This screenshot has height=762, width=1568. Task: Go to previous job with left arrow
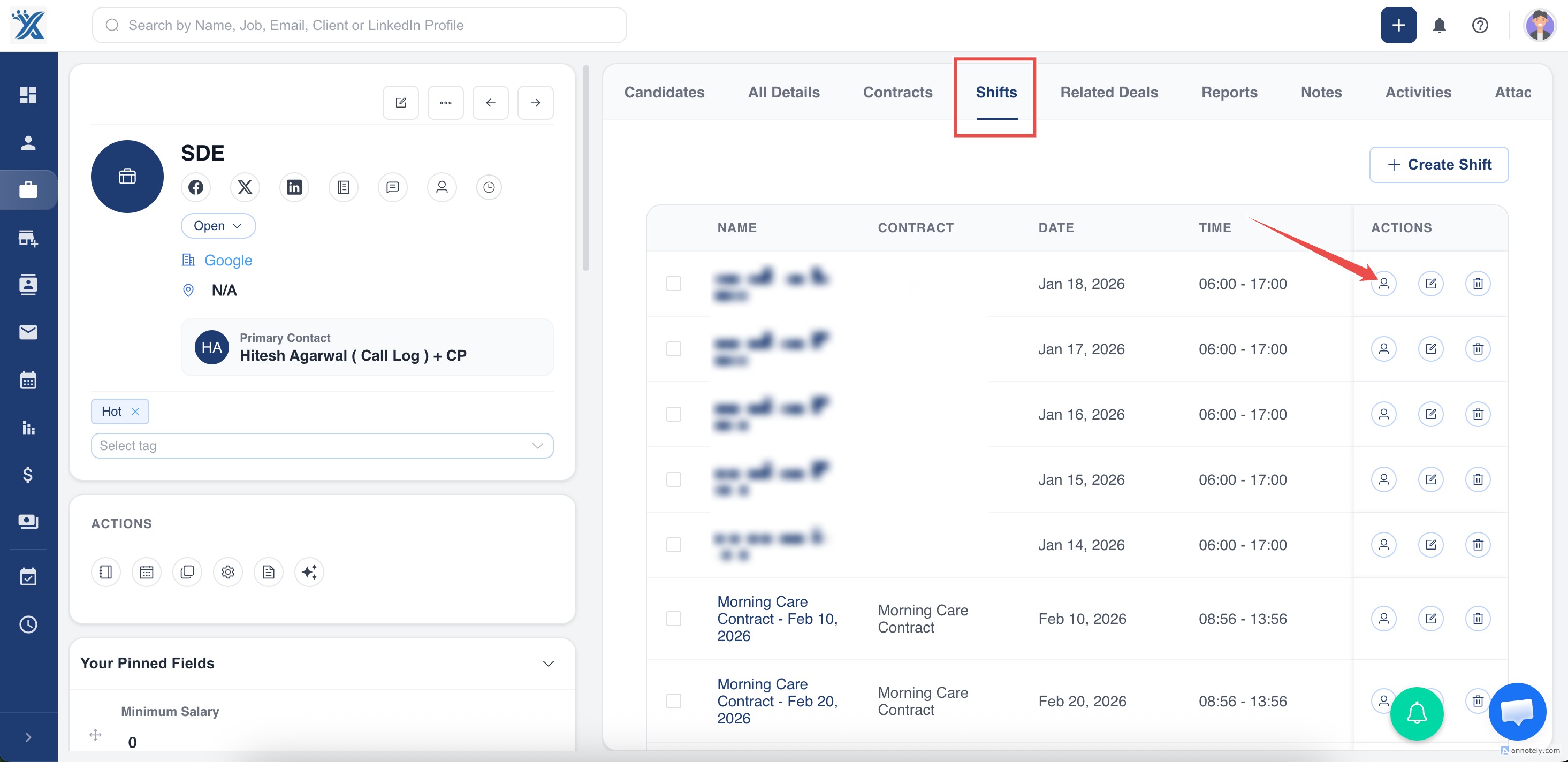[x=491, y=103]
